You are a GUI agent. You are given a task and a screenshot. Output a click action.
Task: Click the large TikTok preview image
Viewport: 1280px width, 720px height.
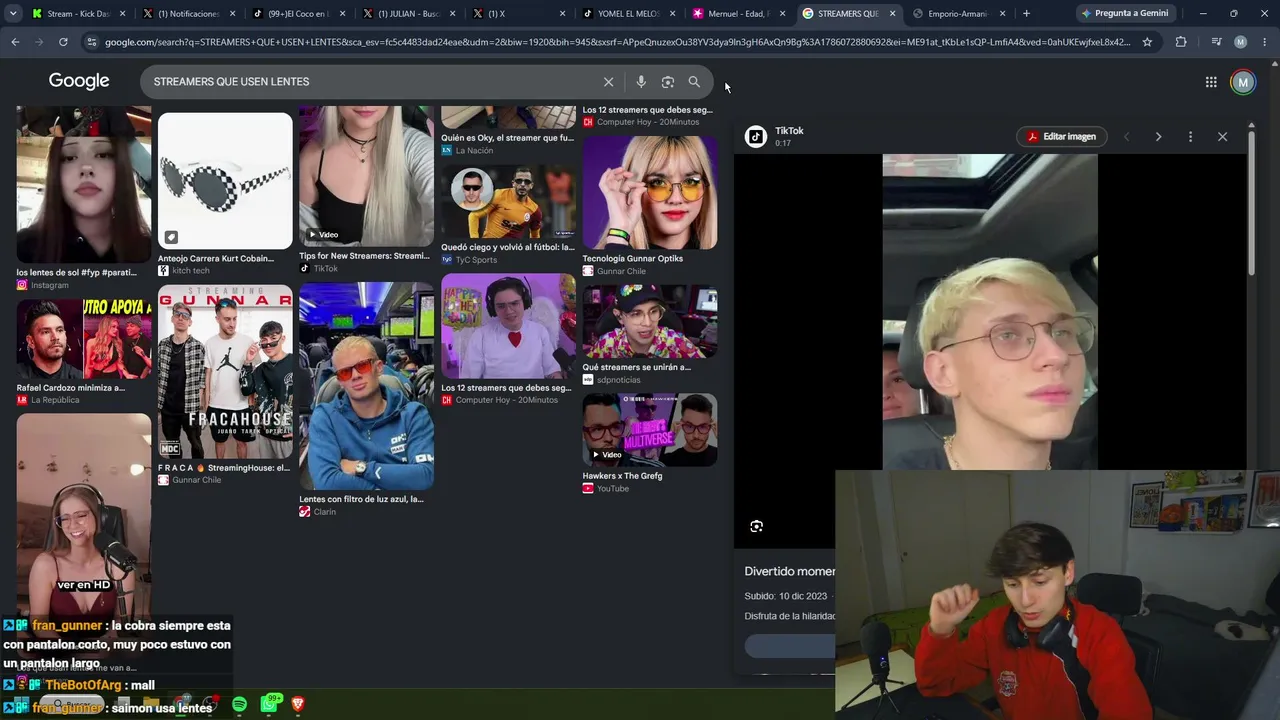990,312
